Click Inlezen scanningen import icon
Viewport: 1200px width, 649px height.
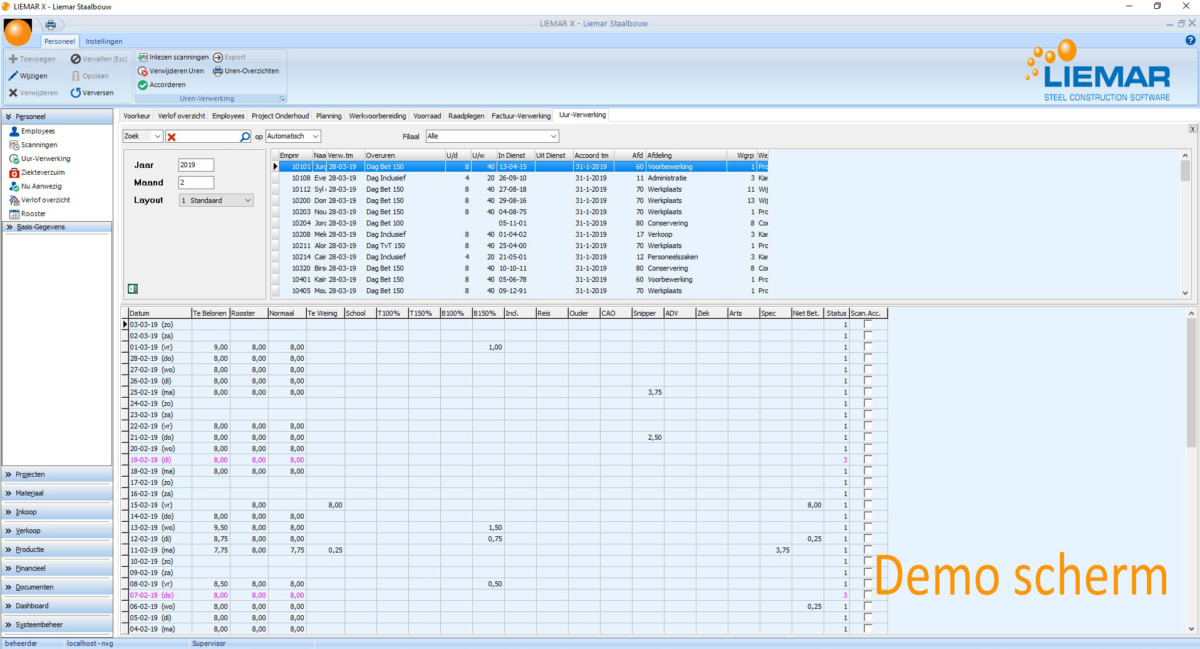click(143, 57)
